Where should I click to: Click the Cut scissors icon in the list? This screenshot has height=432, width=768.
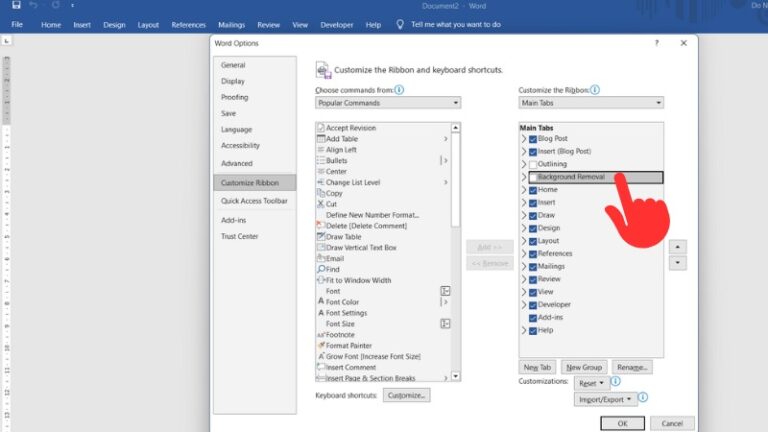click(x=321, y=204)
